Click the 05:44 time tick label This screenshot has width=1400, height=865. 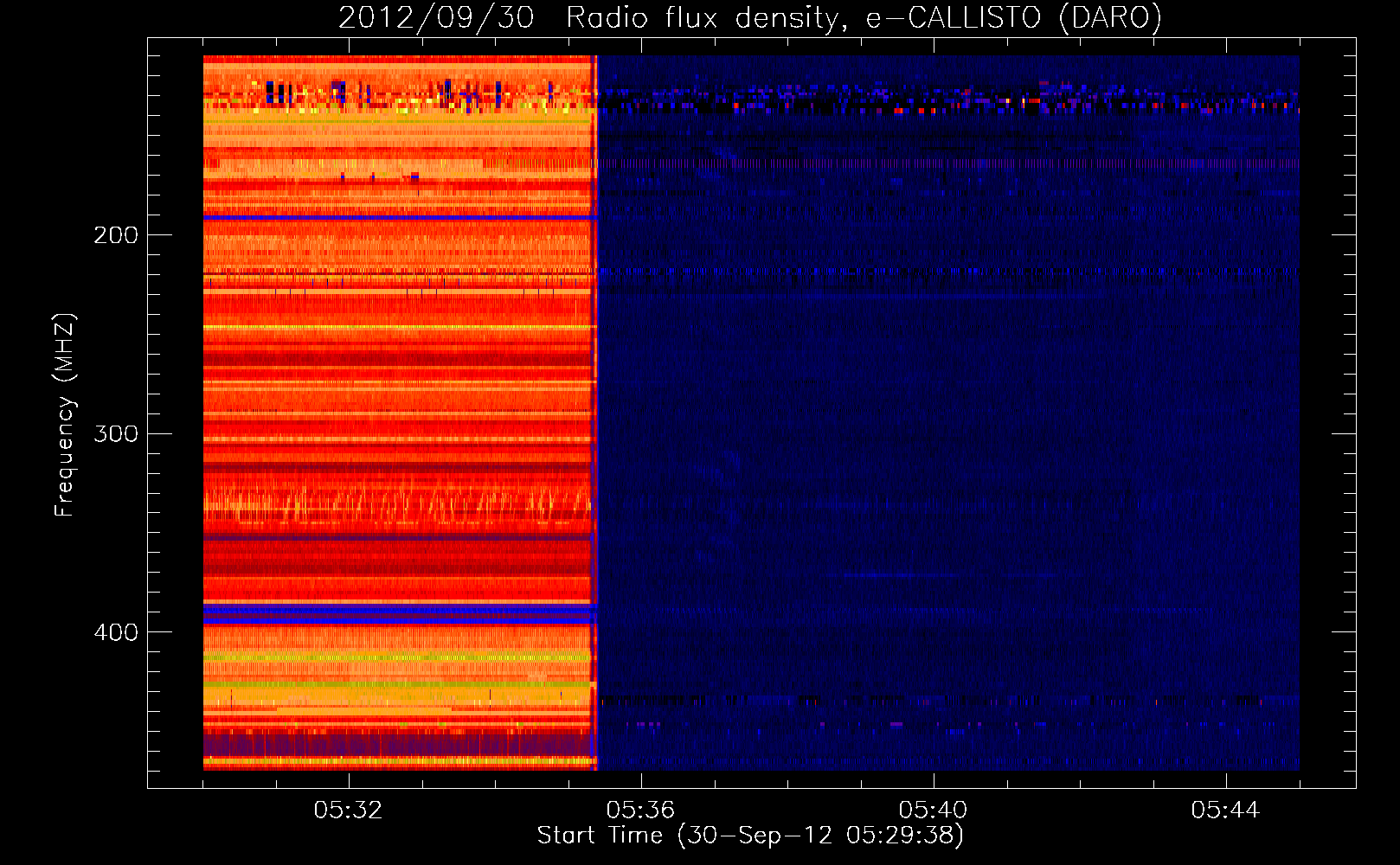click(x=1226, y=811)
